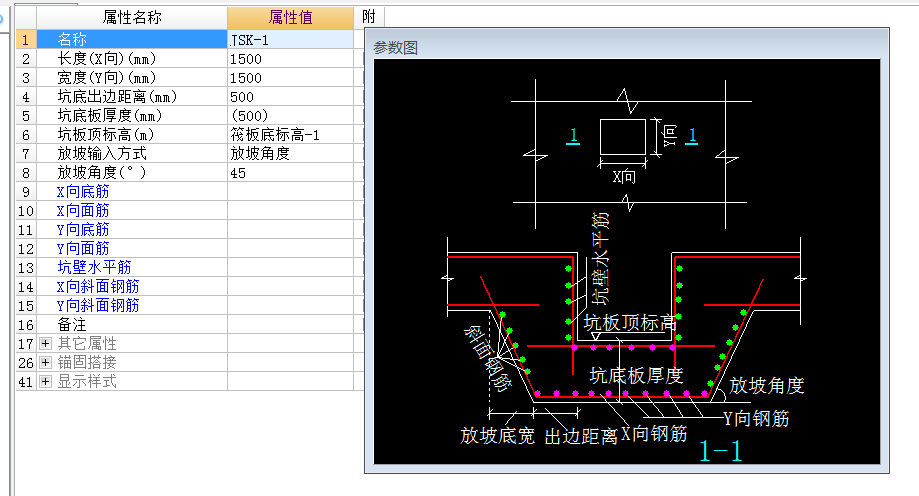Select the 锚固搭接 group label
The height and width of the screenshot is (496, 919).
87,362
